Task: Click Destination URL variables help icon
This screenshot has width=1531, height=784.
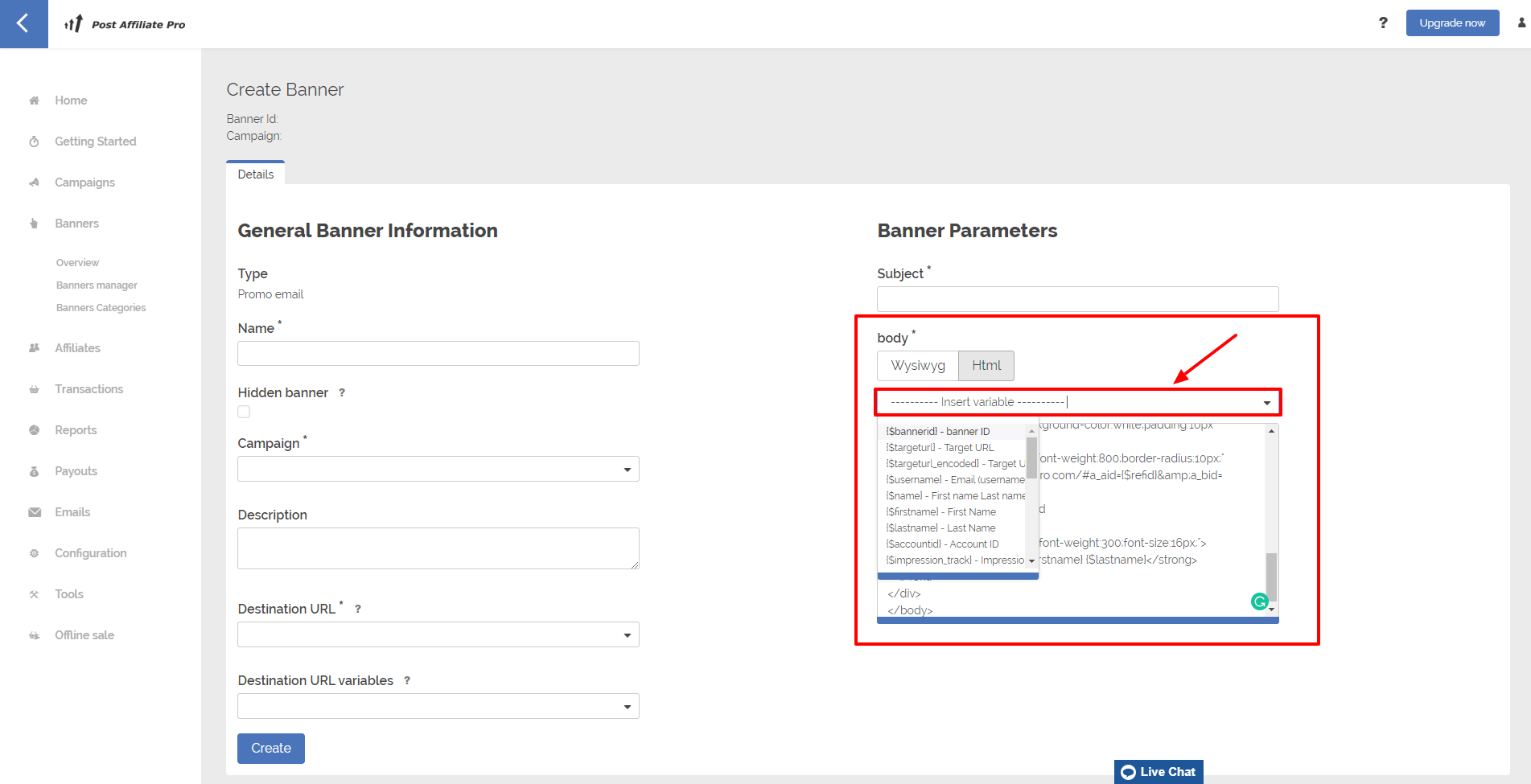Action: [407, 681]
